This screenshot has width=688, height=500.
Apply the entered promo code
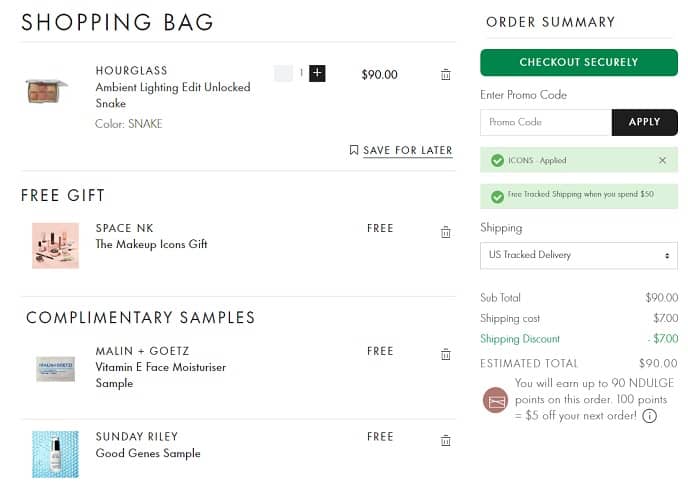pos(644,122)
